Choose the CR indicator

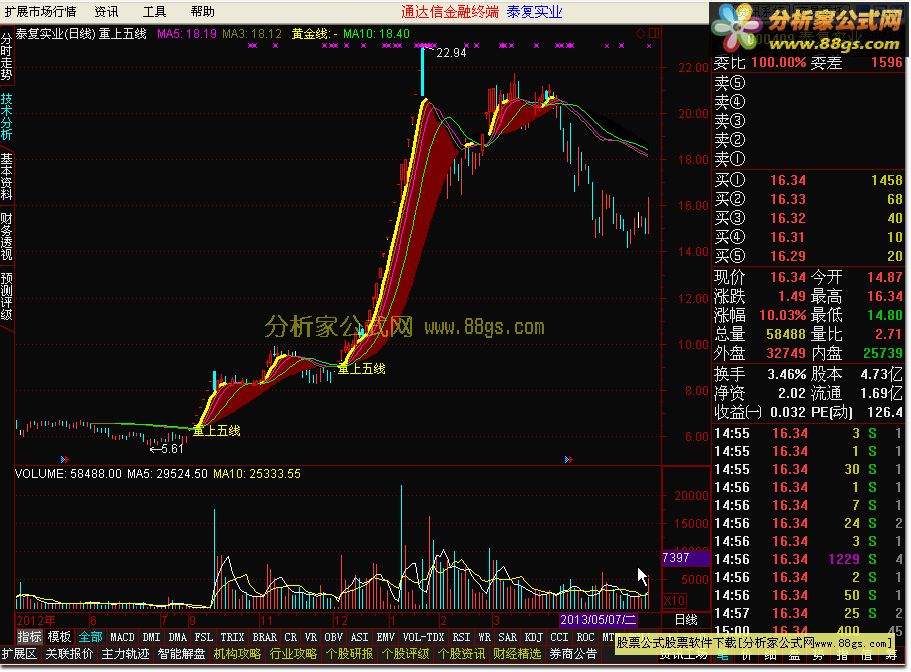point(290,637)
